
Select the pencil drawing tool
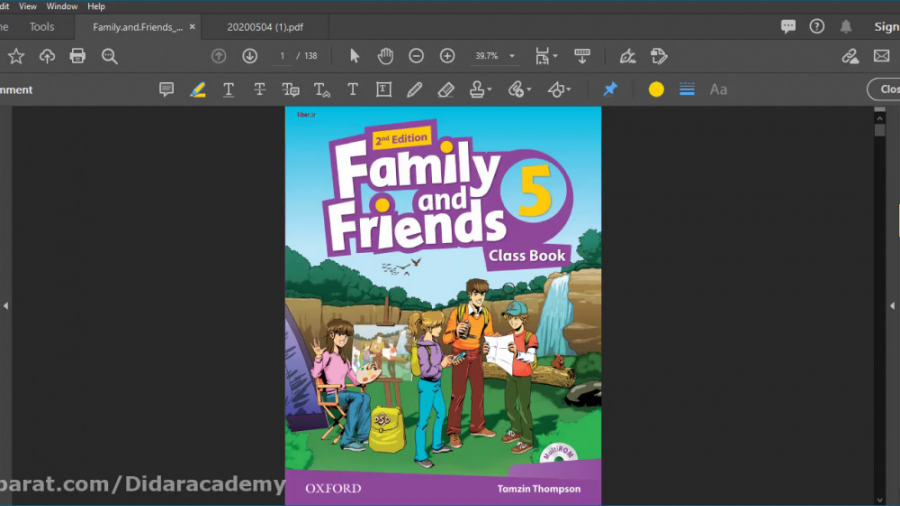click(414, 89)
